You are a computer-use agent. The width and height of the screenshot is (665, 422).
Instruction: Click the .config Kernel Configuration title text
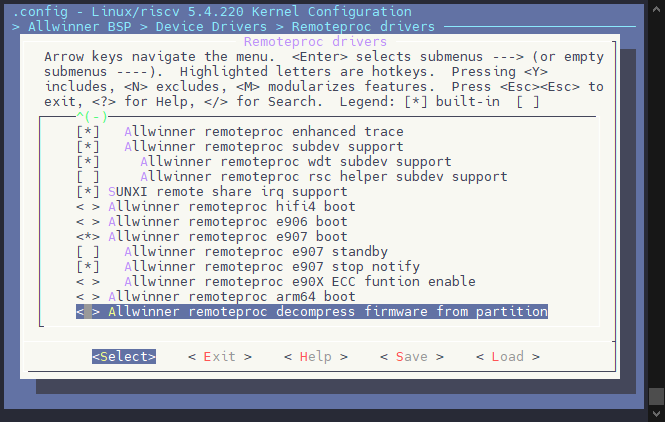[x=212, y=11]
